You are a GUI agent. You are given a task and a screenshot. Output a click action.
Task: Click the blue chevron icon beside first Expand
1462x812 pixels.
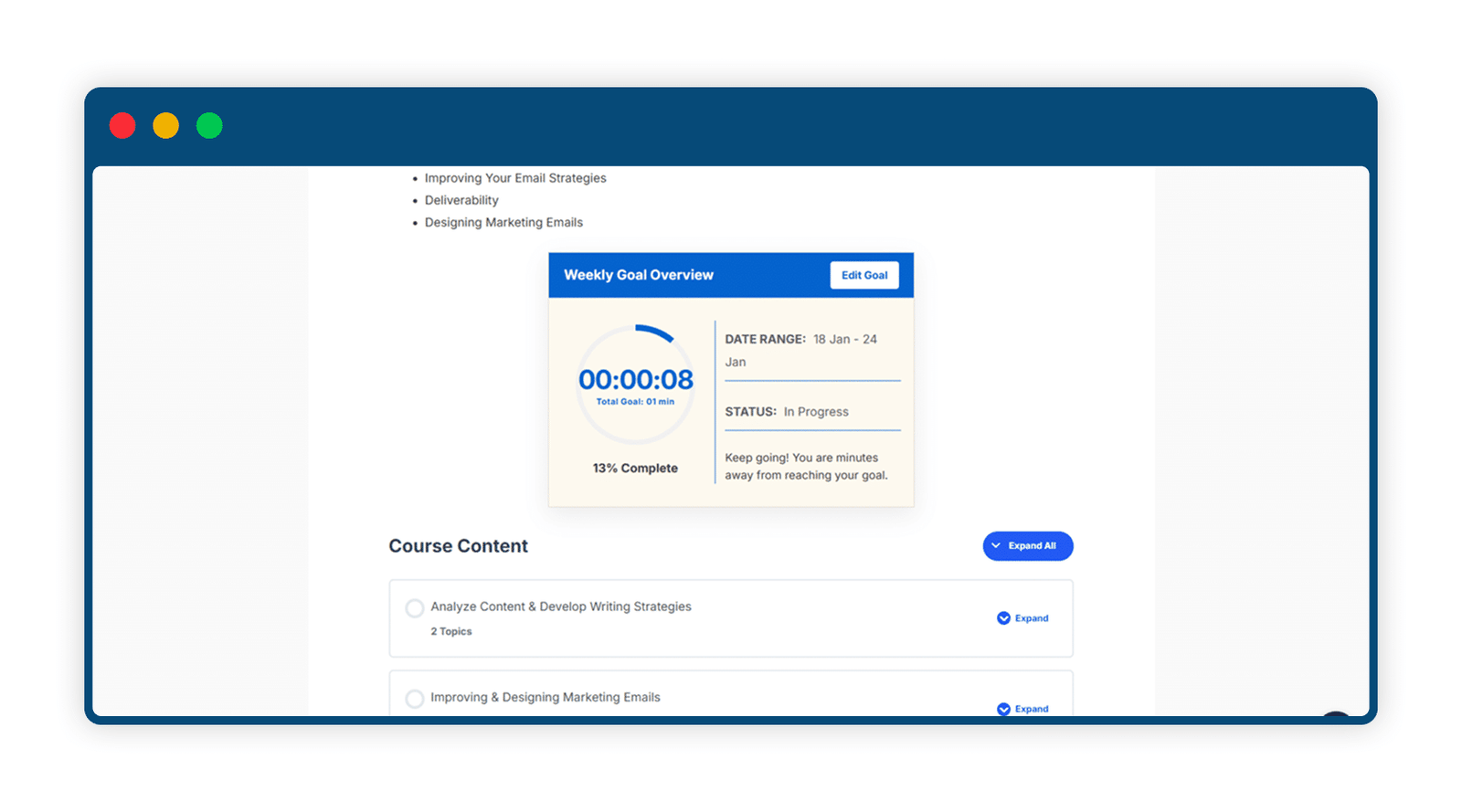click(x=1003, y=618)
